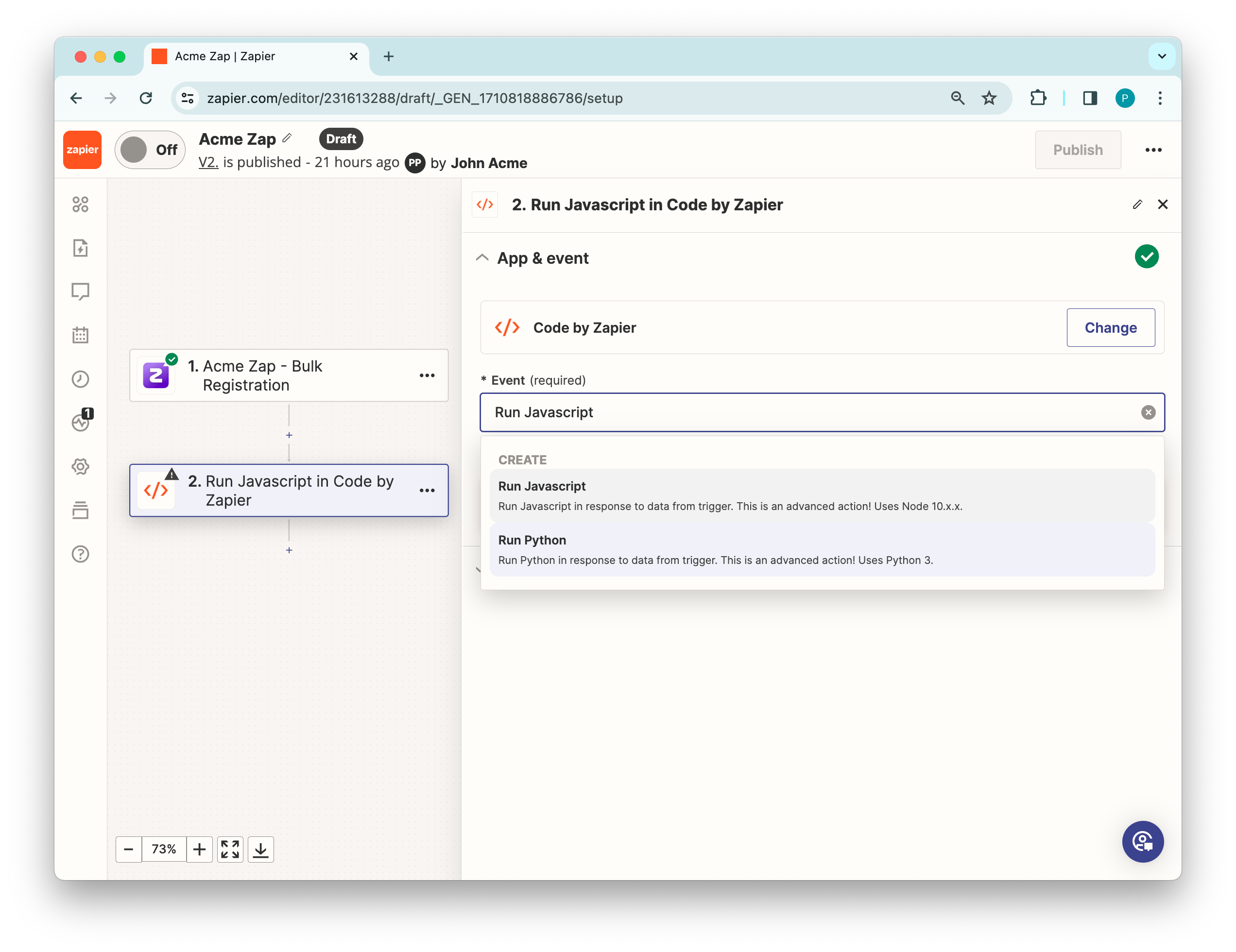Open the versions stack sidebar icon

[80, 510]
